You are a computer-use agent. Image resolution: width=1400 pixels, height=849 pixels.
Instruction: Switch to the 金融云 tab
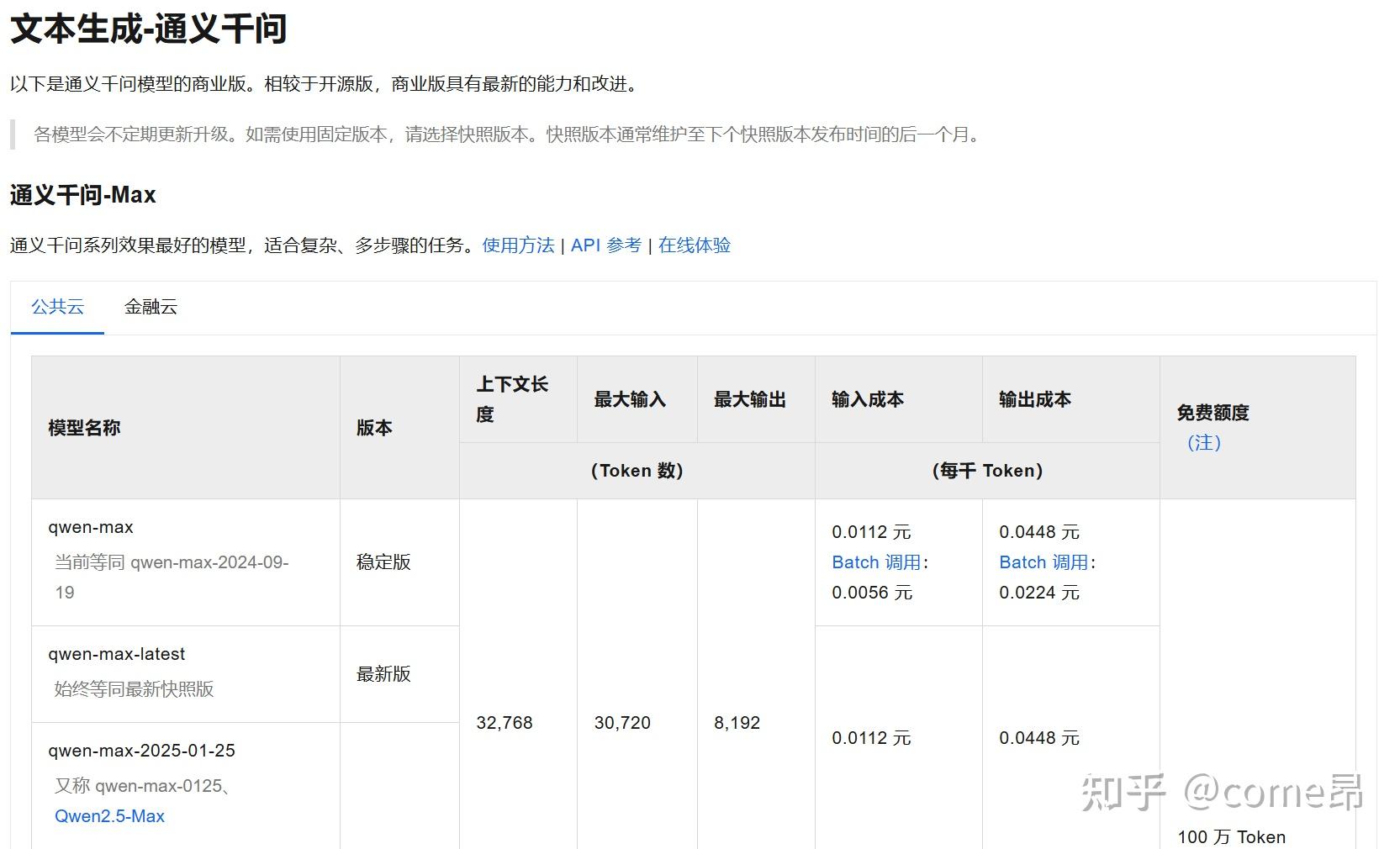[151, 307]
